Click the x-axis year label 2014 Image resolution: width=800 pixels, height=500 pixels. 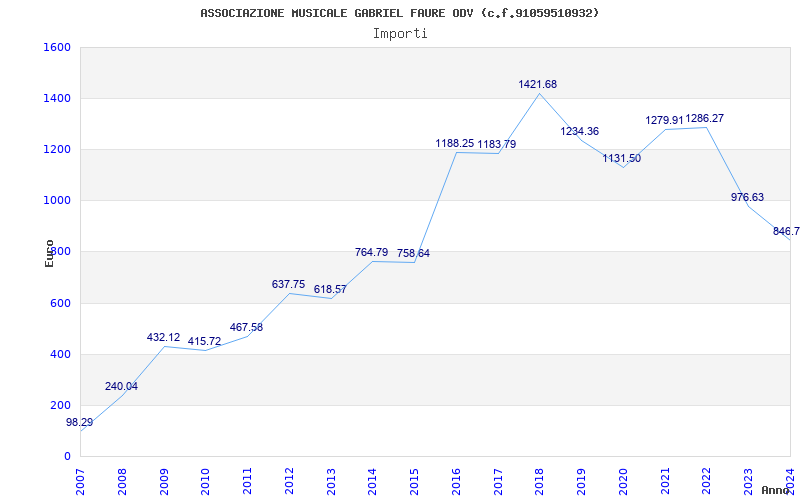(372, 482)
